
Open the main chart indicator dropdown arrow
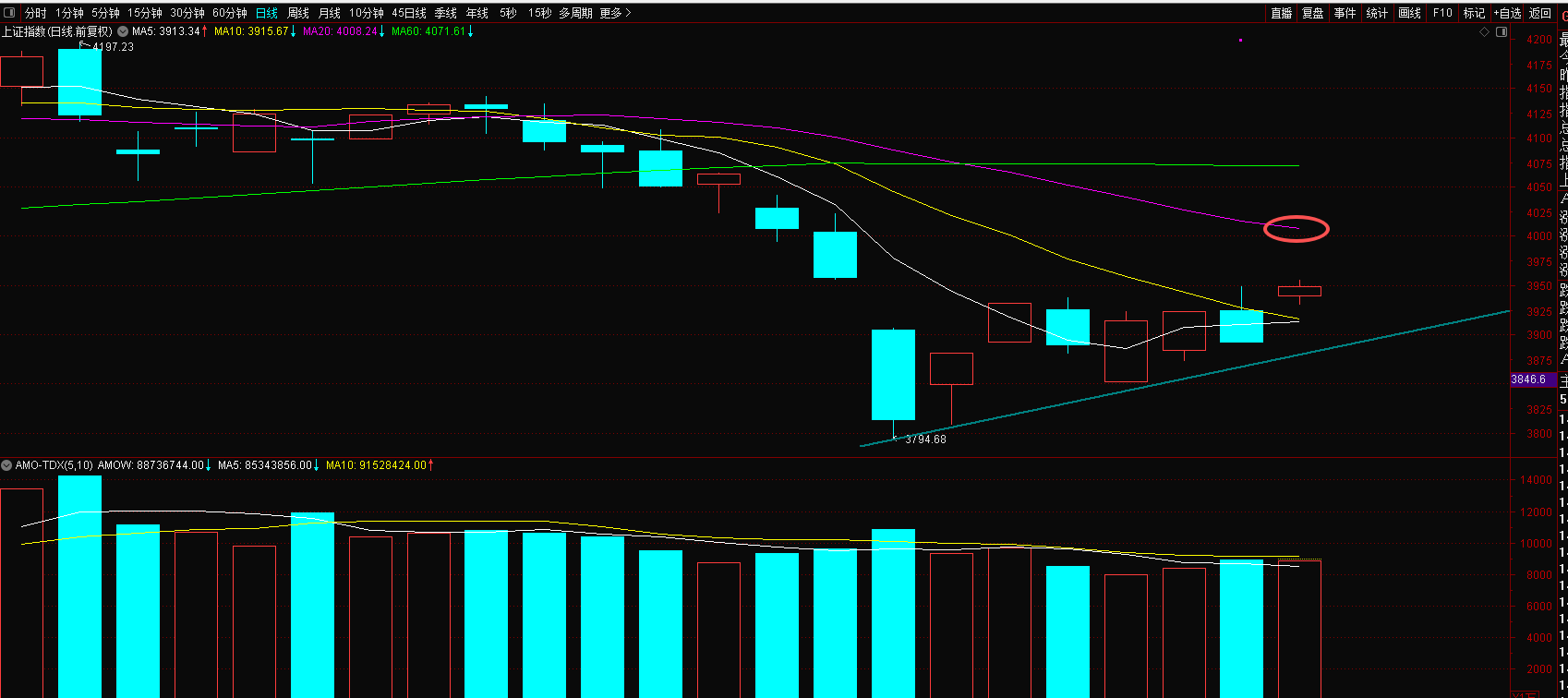pos(123,31)
